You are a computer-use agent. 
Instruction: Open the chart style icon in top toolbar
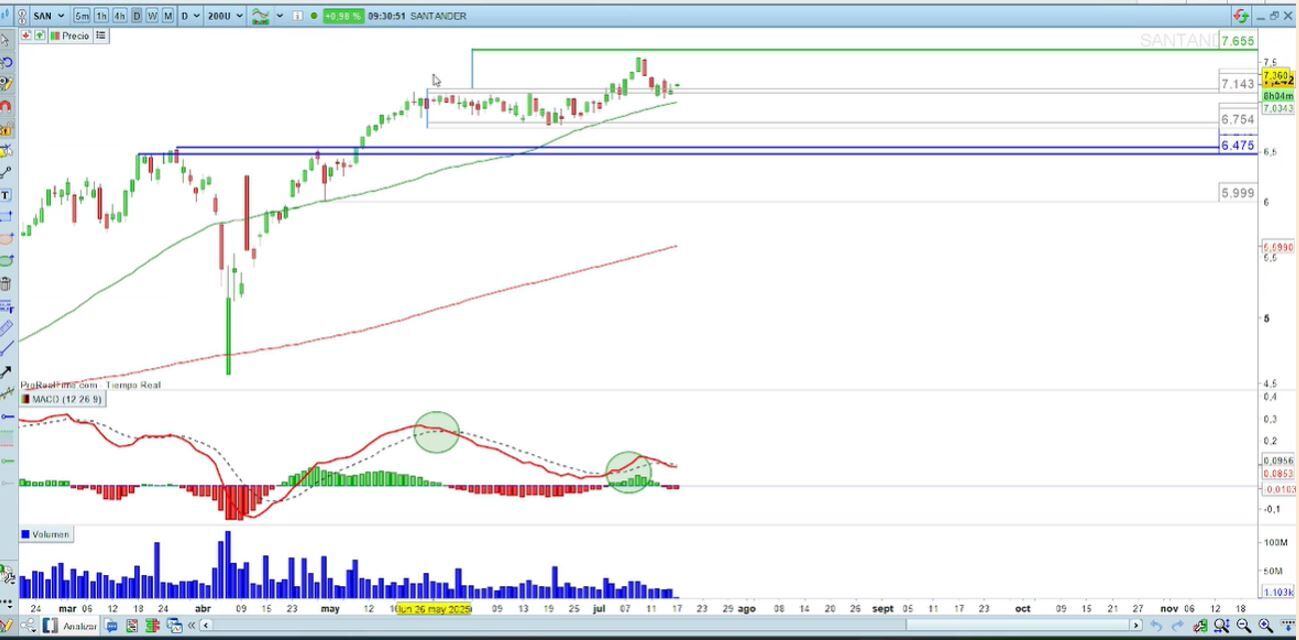tap(260, 16)
